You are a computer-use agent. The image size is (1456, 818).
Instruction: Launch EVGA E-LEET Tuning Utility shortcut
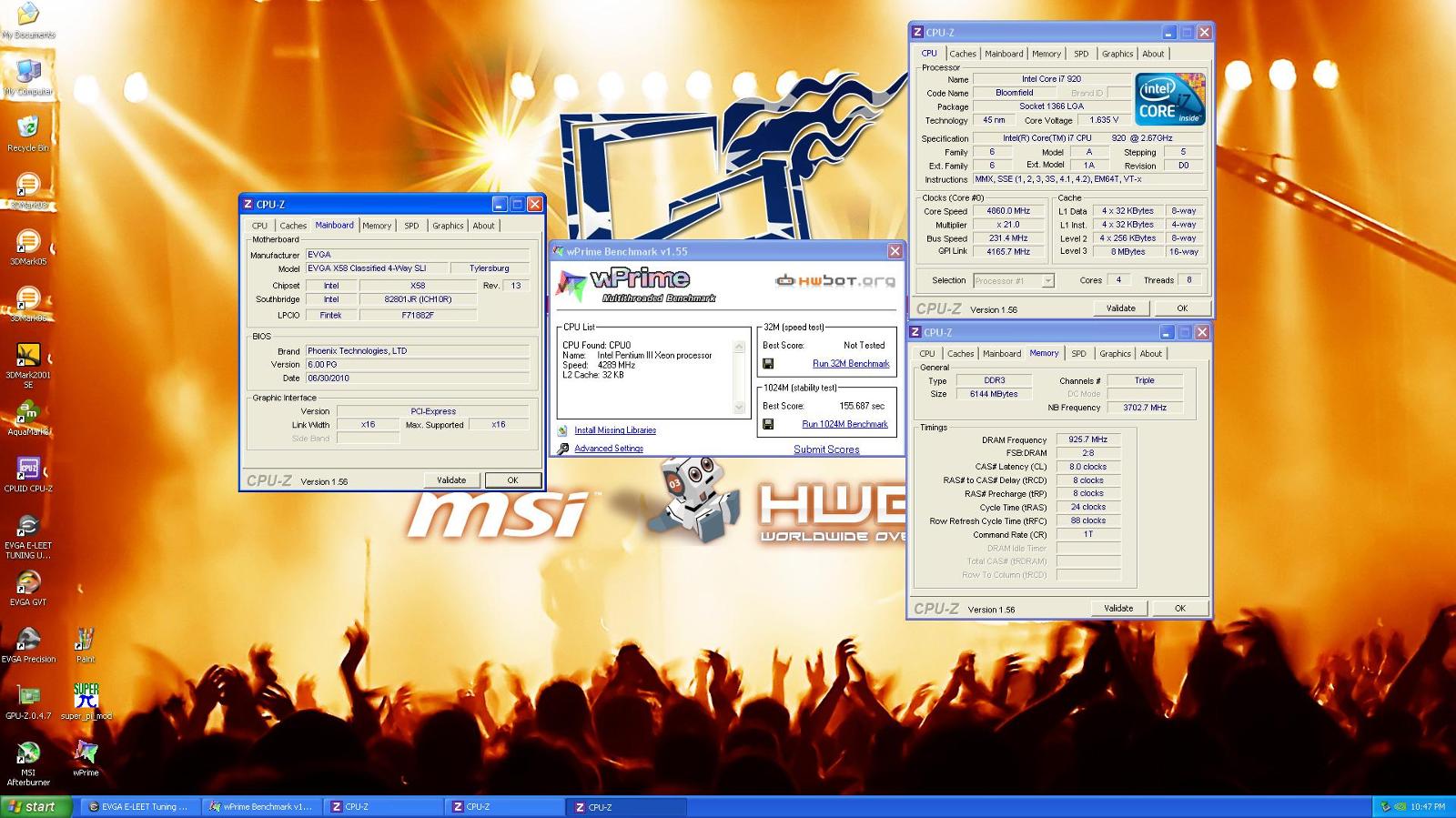point(28,536)
